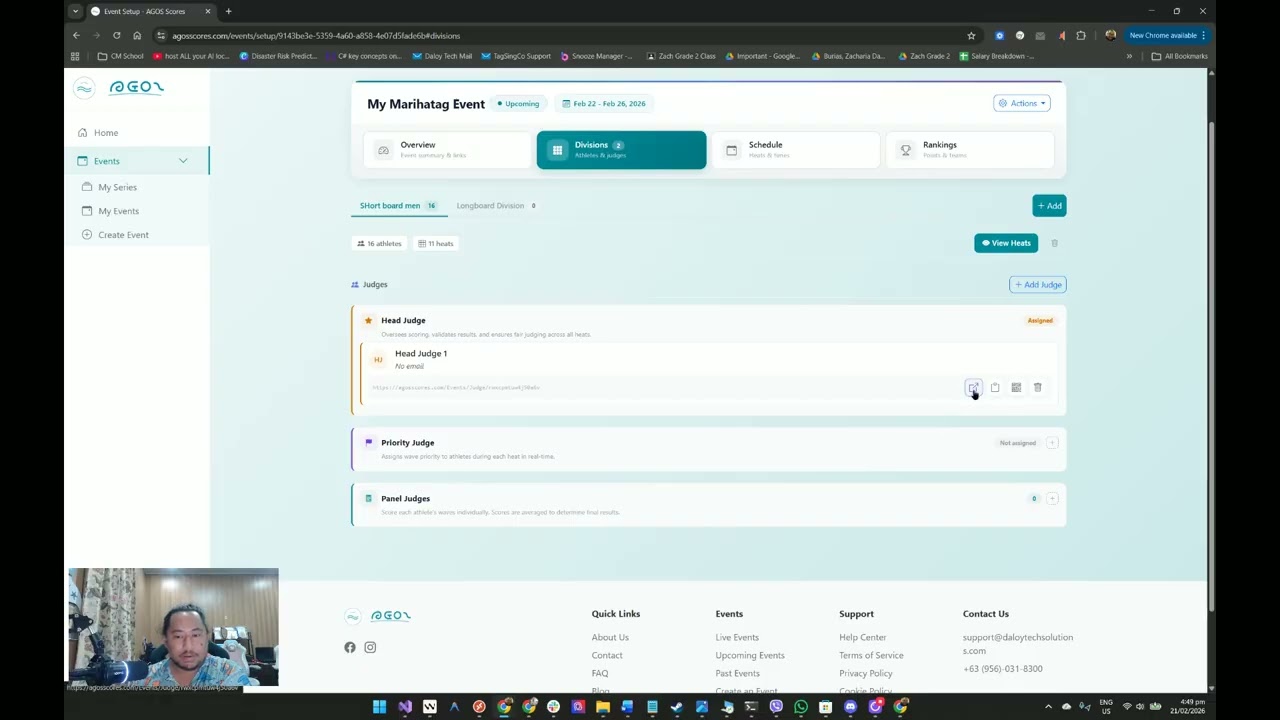Click the Add division button
The height and width of the screenshot is (720, 1280).
(1050, 206)
